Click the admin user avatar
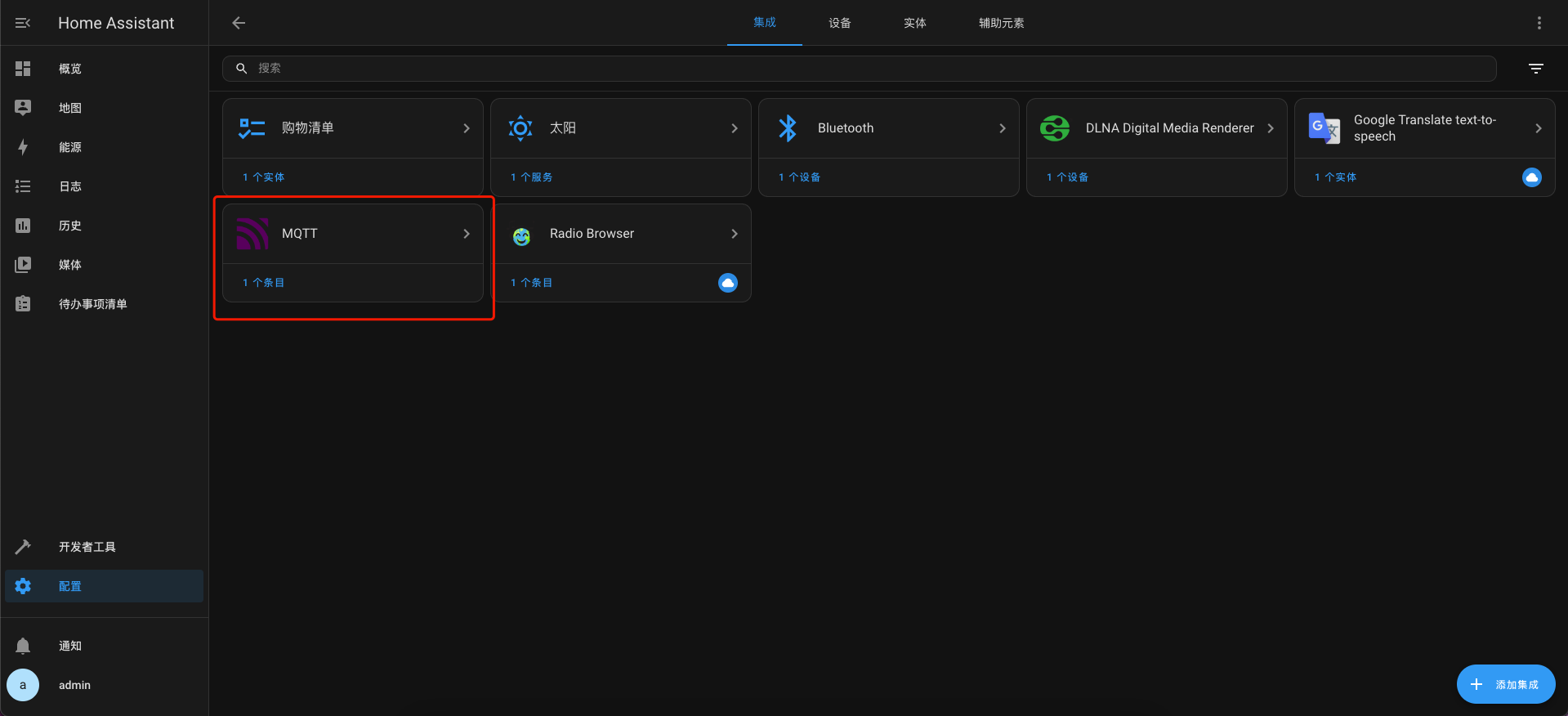The image size is (1568, 716). point(23,685)
